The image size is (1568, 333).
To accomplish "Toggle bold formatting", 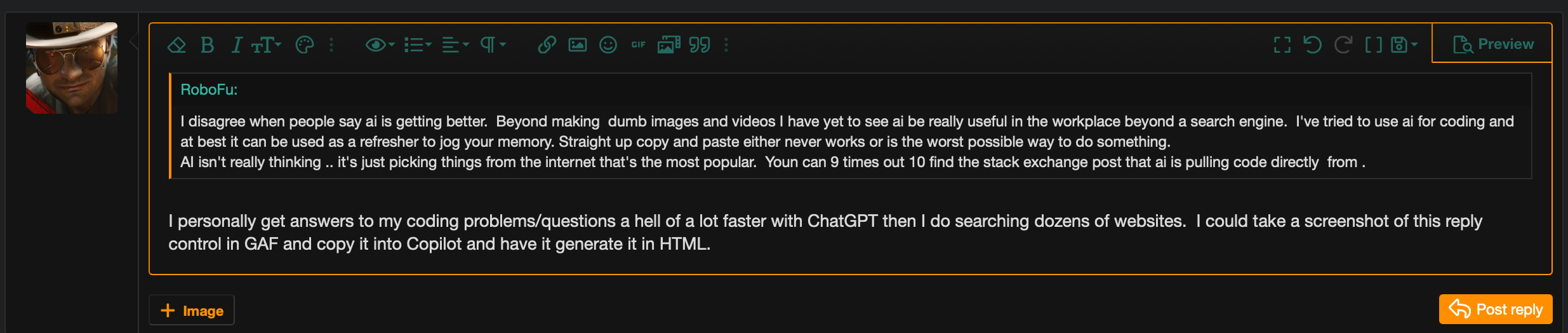I will point(207,45).
